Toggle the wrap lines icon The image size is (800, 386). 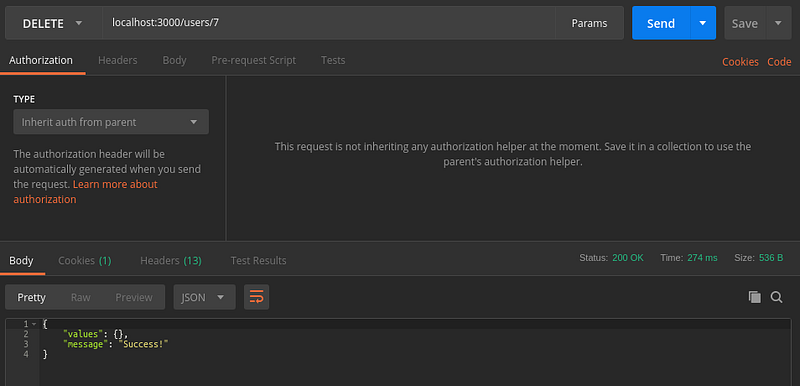[x=256, y=297]
